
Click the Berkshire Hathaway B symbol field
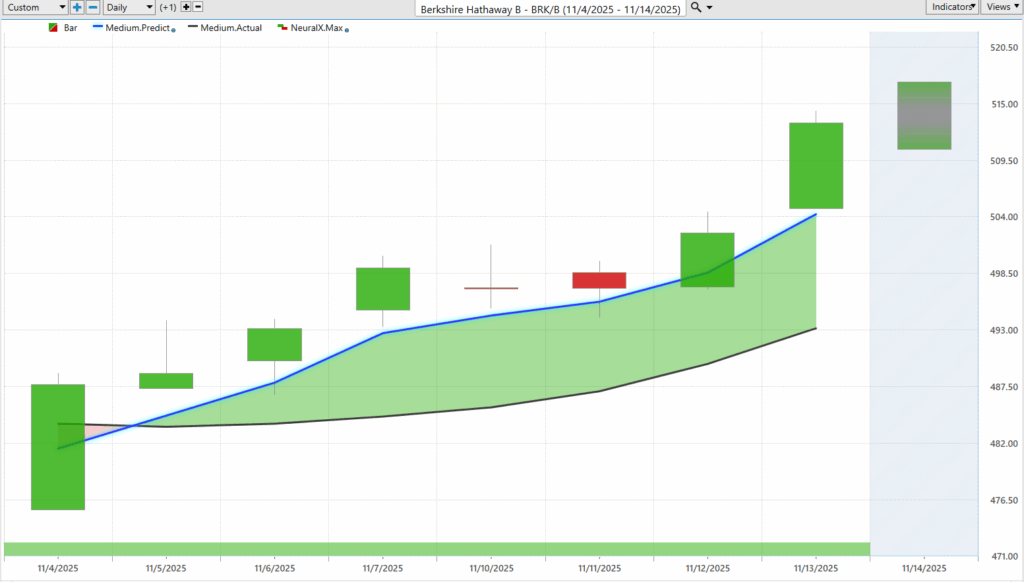550,8
